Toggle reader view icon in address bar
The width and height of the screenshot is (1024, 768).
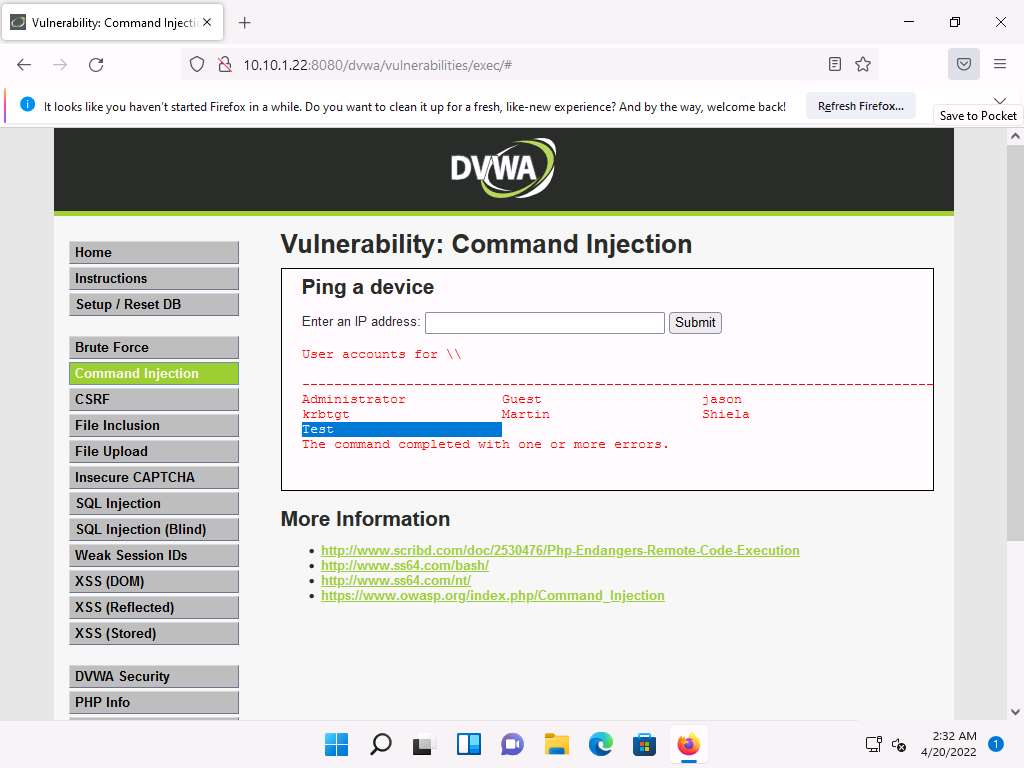coord(835,65)
